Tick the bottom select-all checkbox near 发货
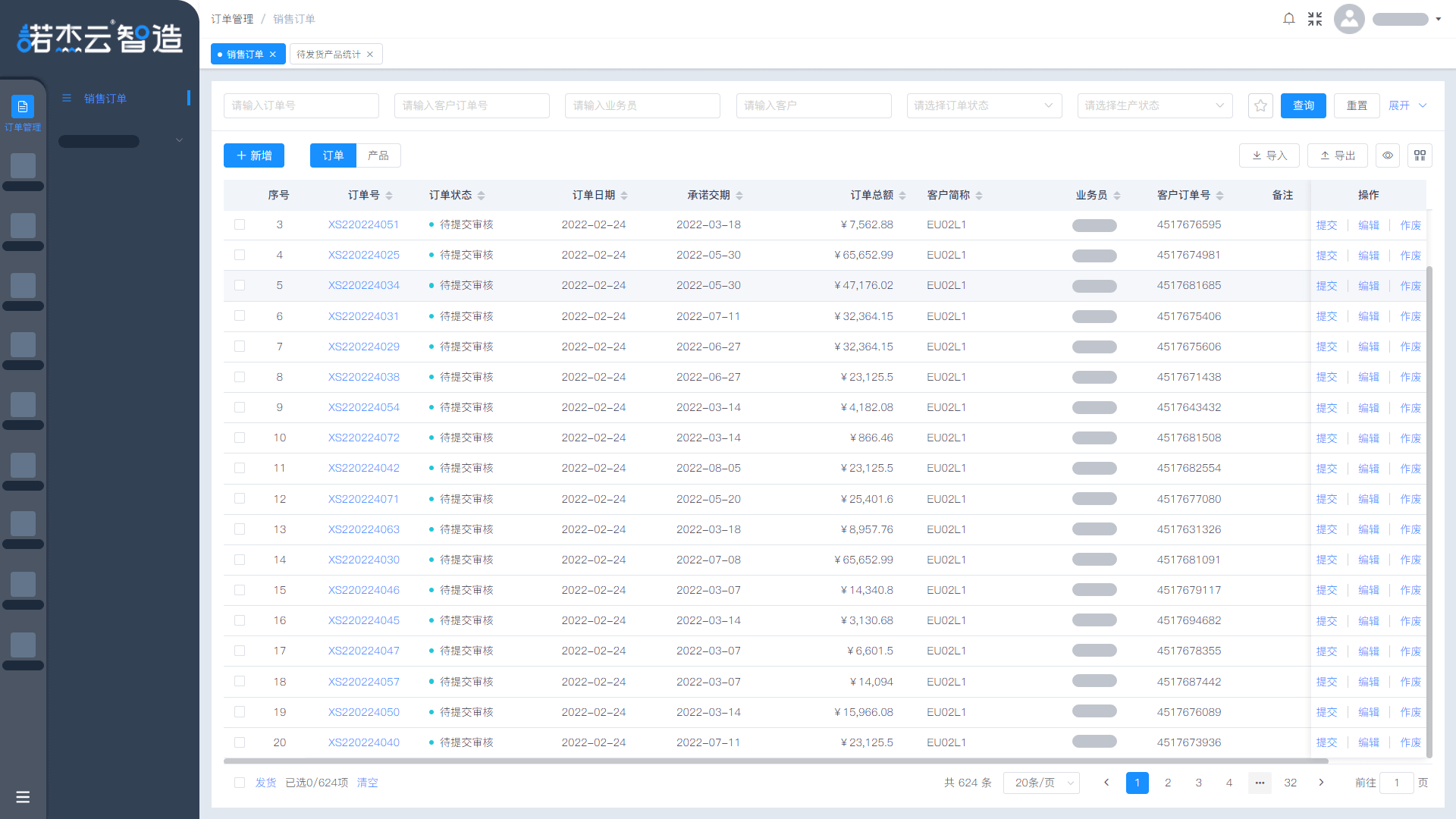1456x819 pixels. pos(240,783)
